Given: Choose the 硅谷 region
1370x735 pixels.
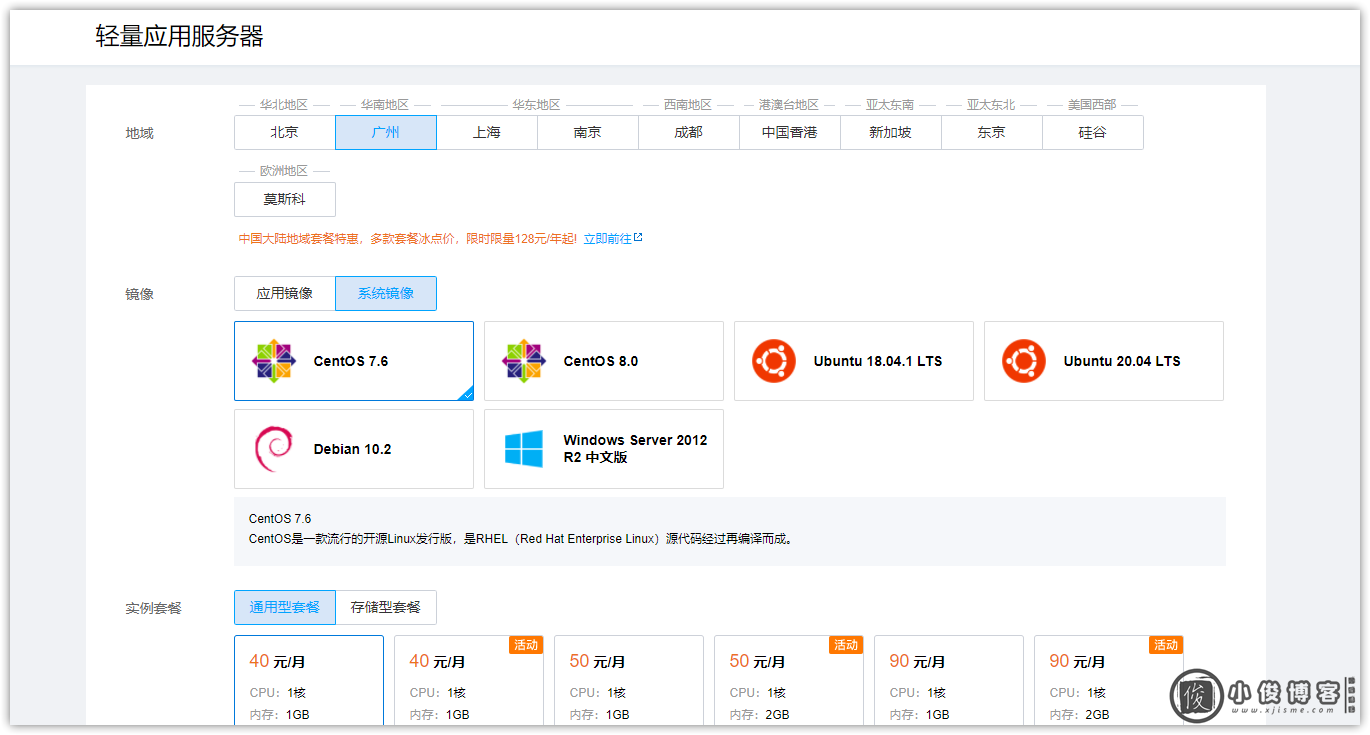Looking at the screenshot, I should click(x=1093, y=132).
